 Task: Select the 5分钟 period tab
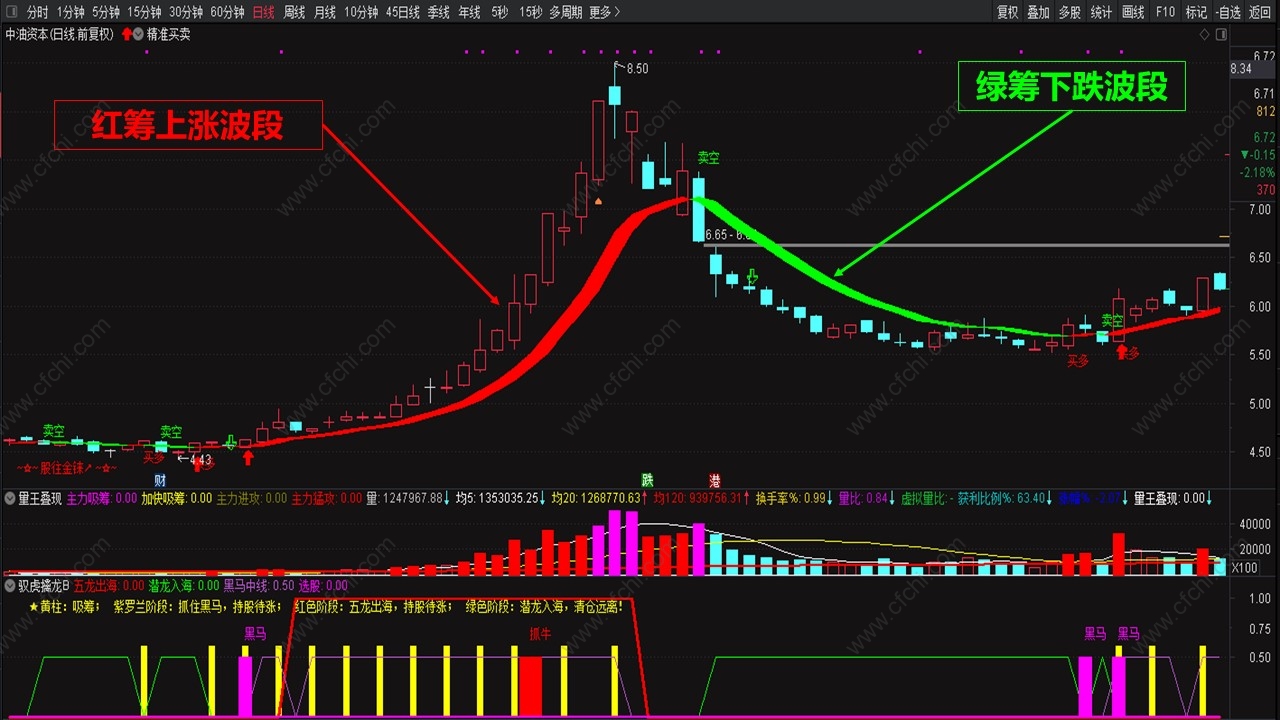[105, 12]
